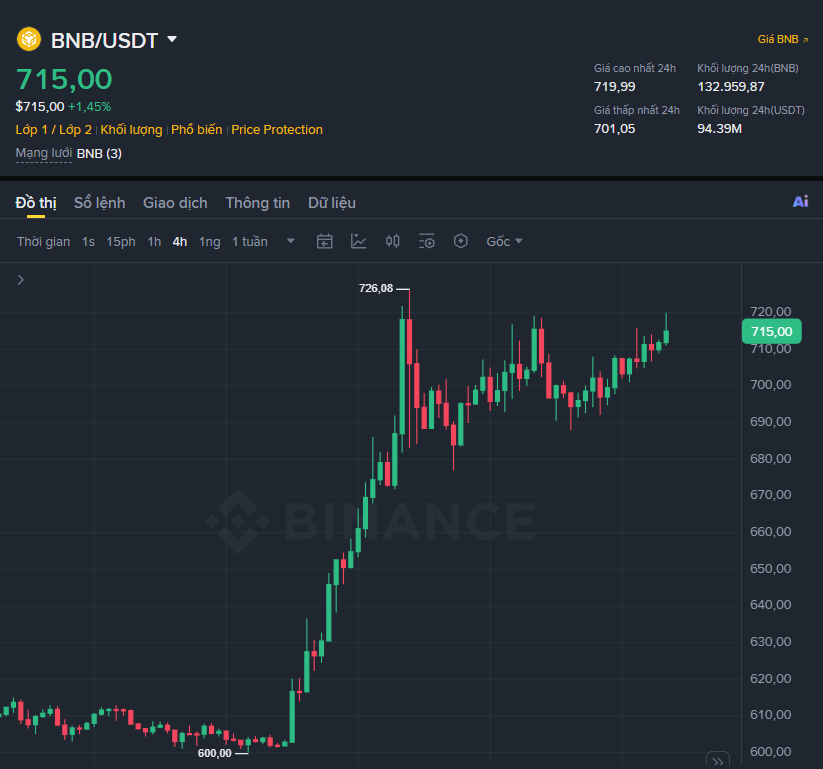Expand the drawing tools panel chevron
This screenshot has height=769, width=823.
pyautogui.click(x=20, y=280)
